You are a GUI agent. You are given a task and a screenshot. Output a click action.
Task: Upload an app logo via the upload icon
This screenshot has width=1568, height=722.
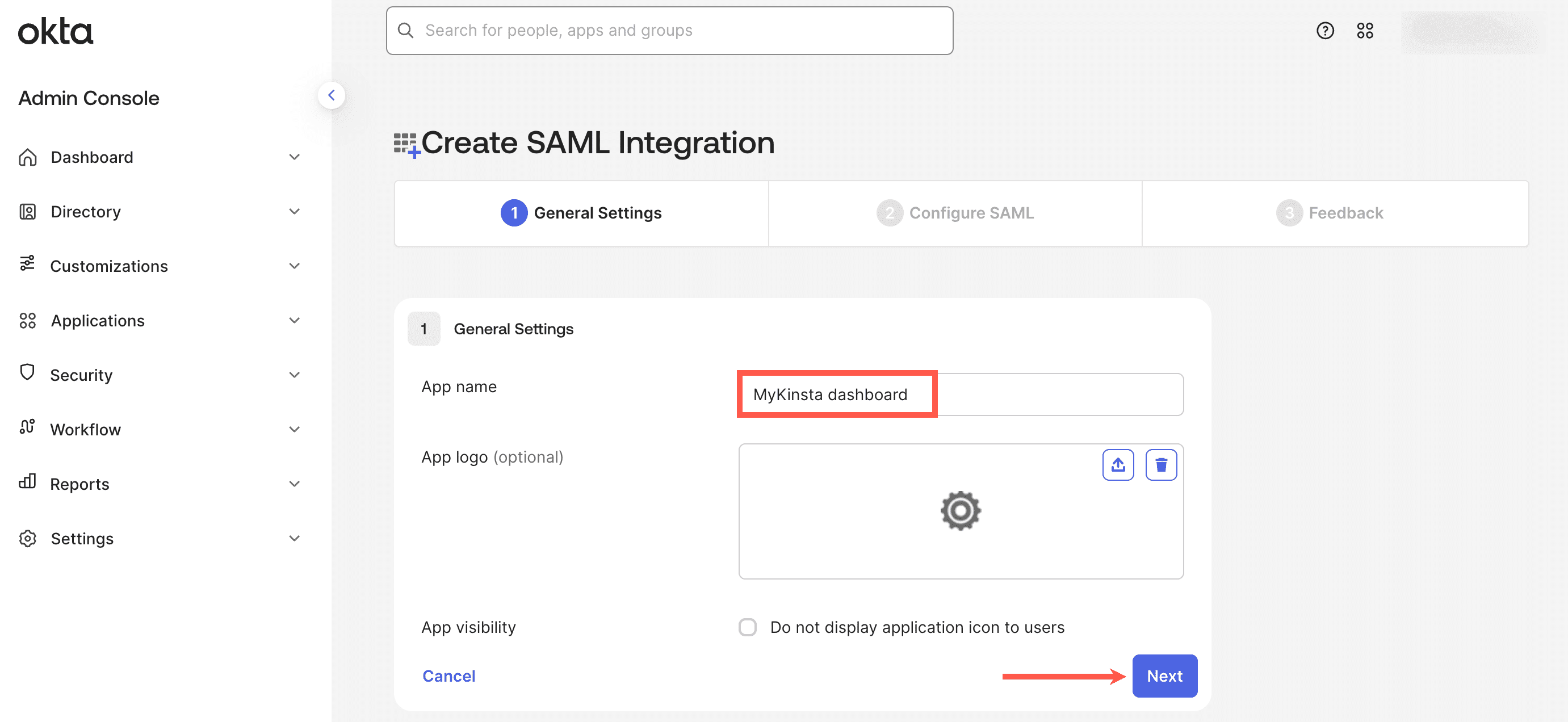1118,464
